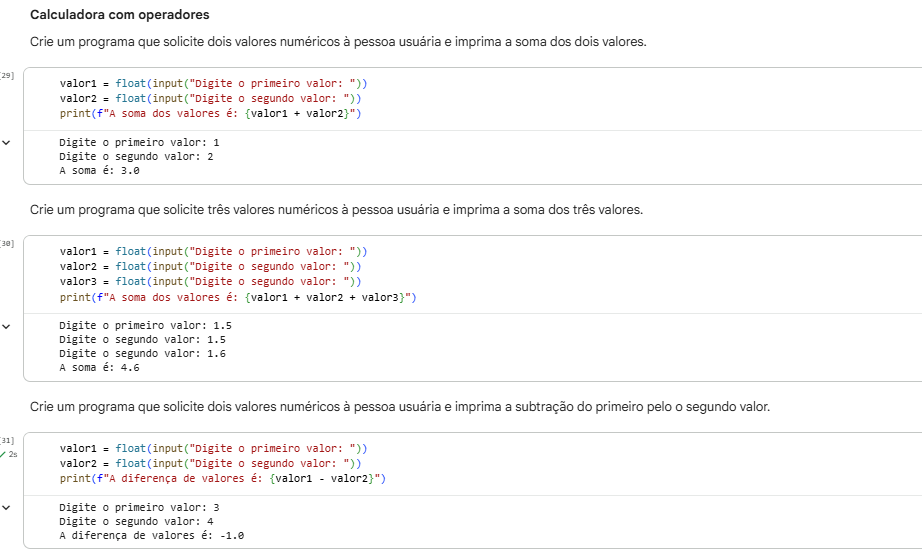Image resolution: width=922 pixels, height=558 pixels.
Task: Collapse output of the subtraction cell
Action: 6,507
